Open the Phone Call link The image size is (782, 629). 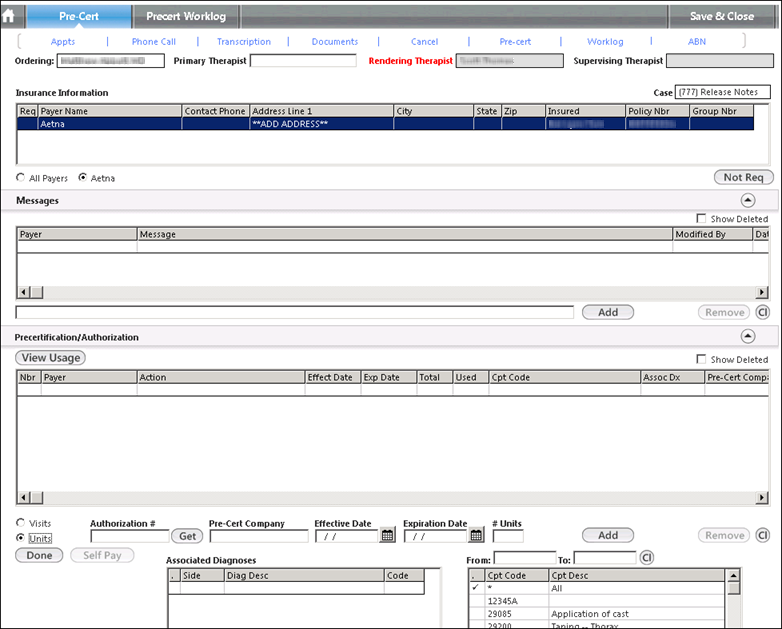pos(154,42)
